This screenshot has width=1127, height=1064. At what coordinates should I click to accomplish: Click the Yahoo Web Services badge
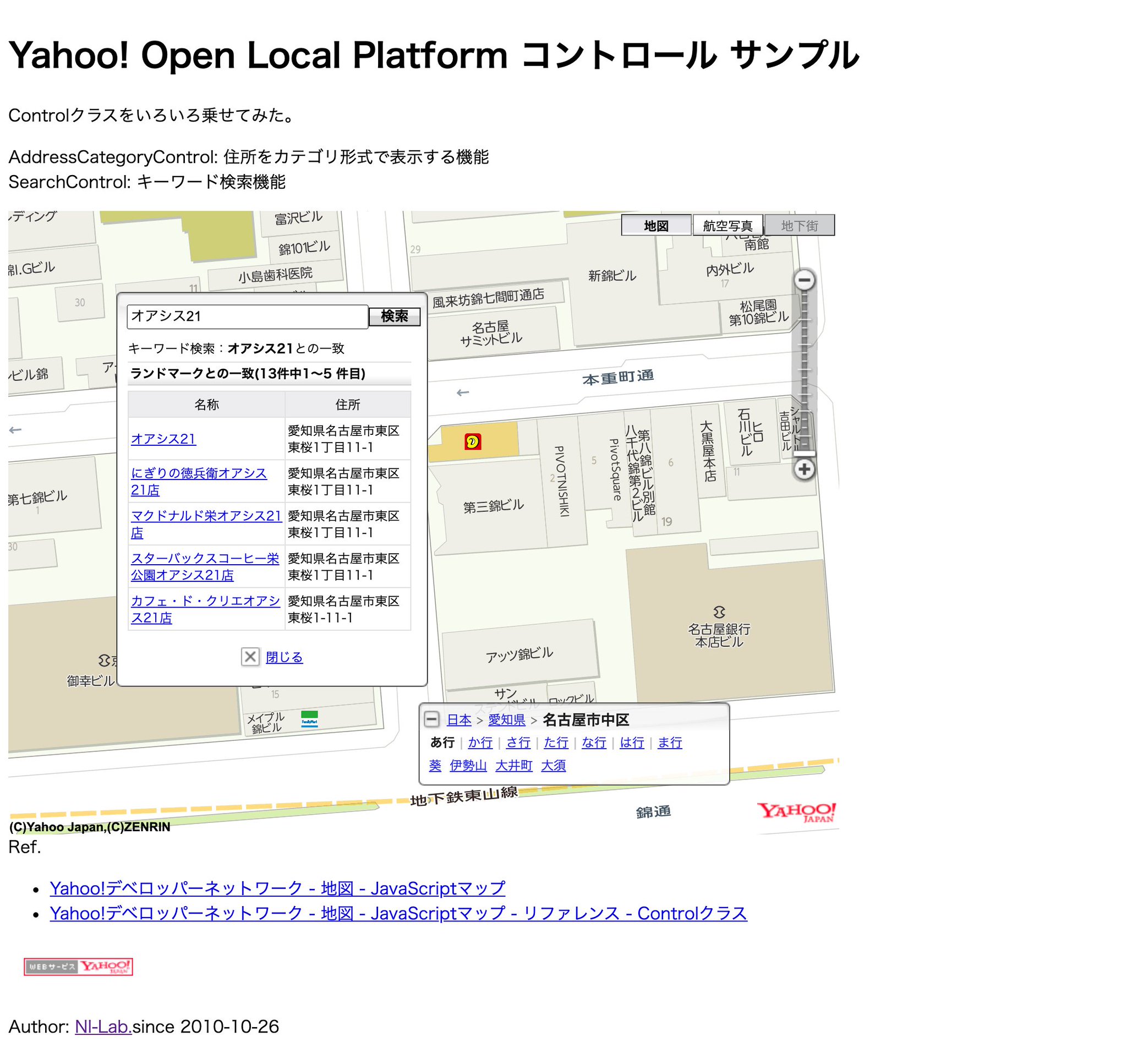78,967
